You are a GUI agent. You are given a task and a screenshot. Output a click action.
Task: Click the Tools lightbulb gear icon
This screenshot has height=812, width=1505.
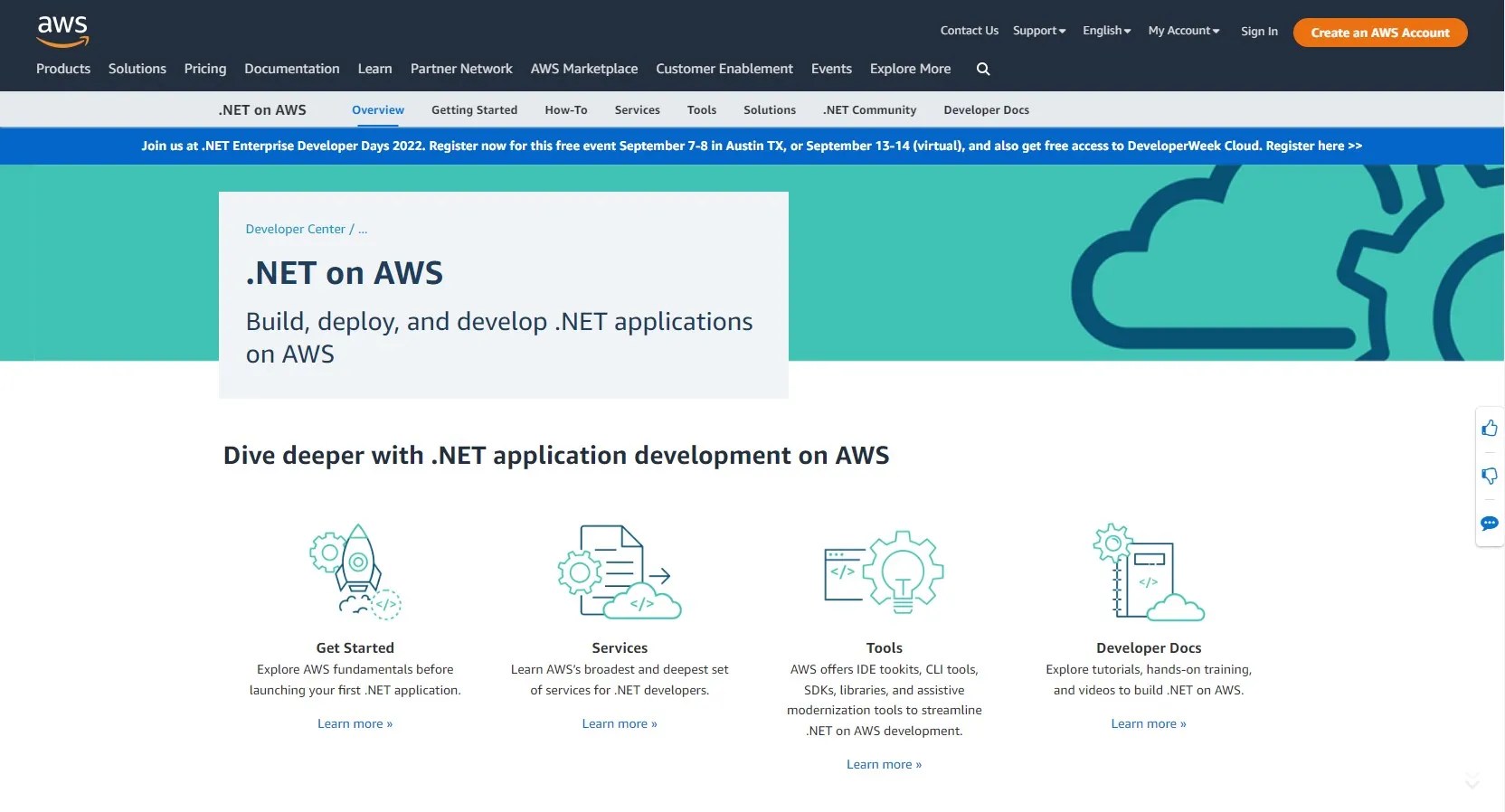(885, 572)
